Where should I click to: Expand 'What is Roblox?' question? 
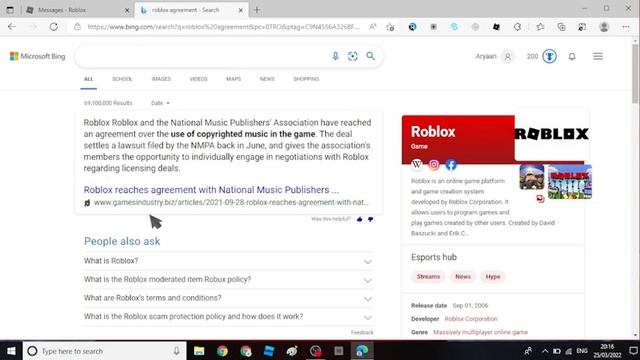point(228,261)
